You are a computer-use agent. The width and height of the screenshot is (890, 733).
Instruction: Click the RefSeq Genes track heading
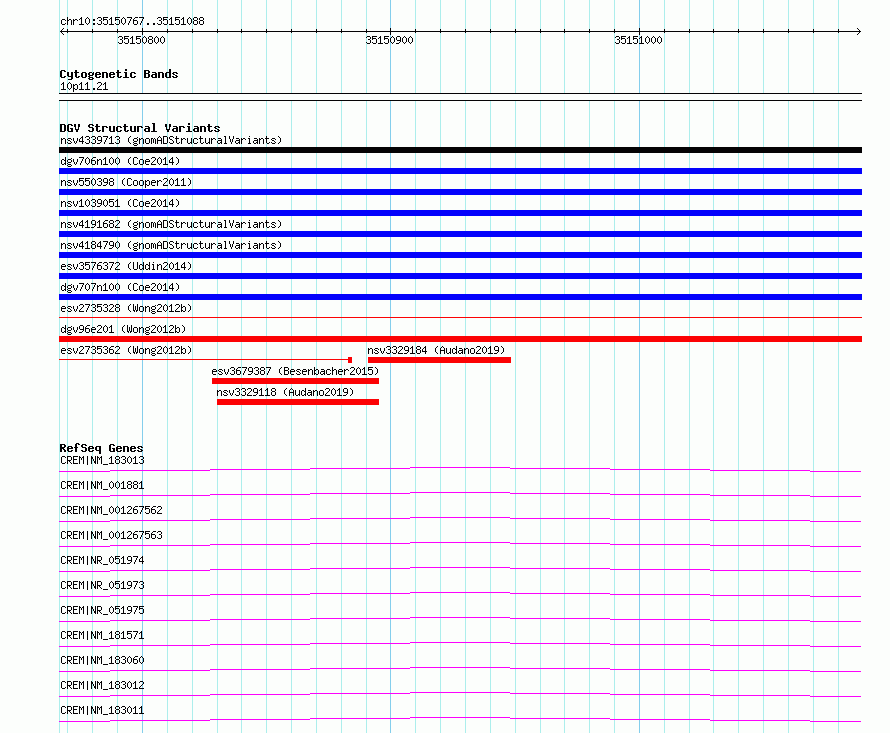[101, 448]
